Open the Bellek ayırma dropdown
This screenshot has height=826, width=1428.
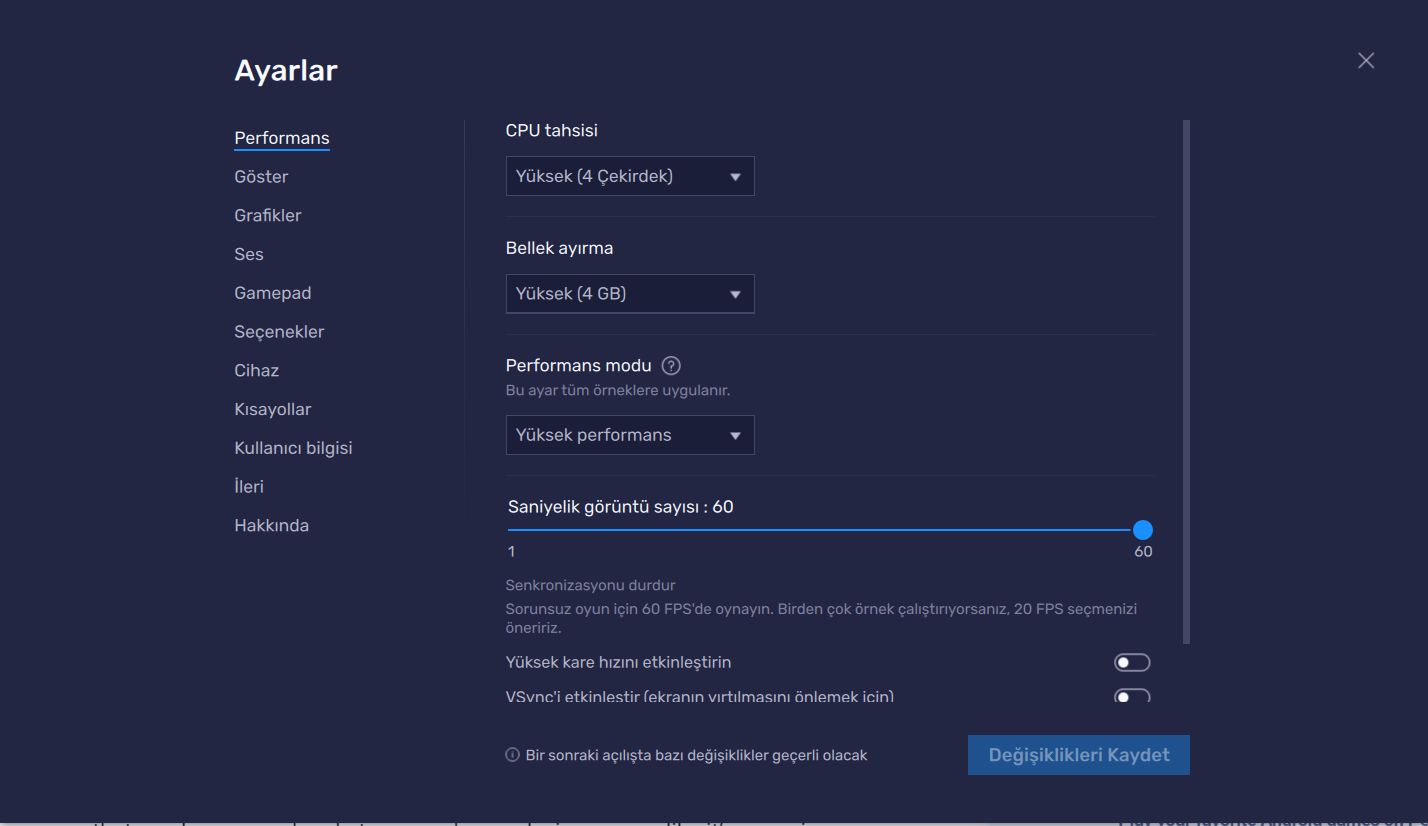[x=630, y=294]
